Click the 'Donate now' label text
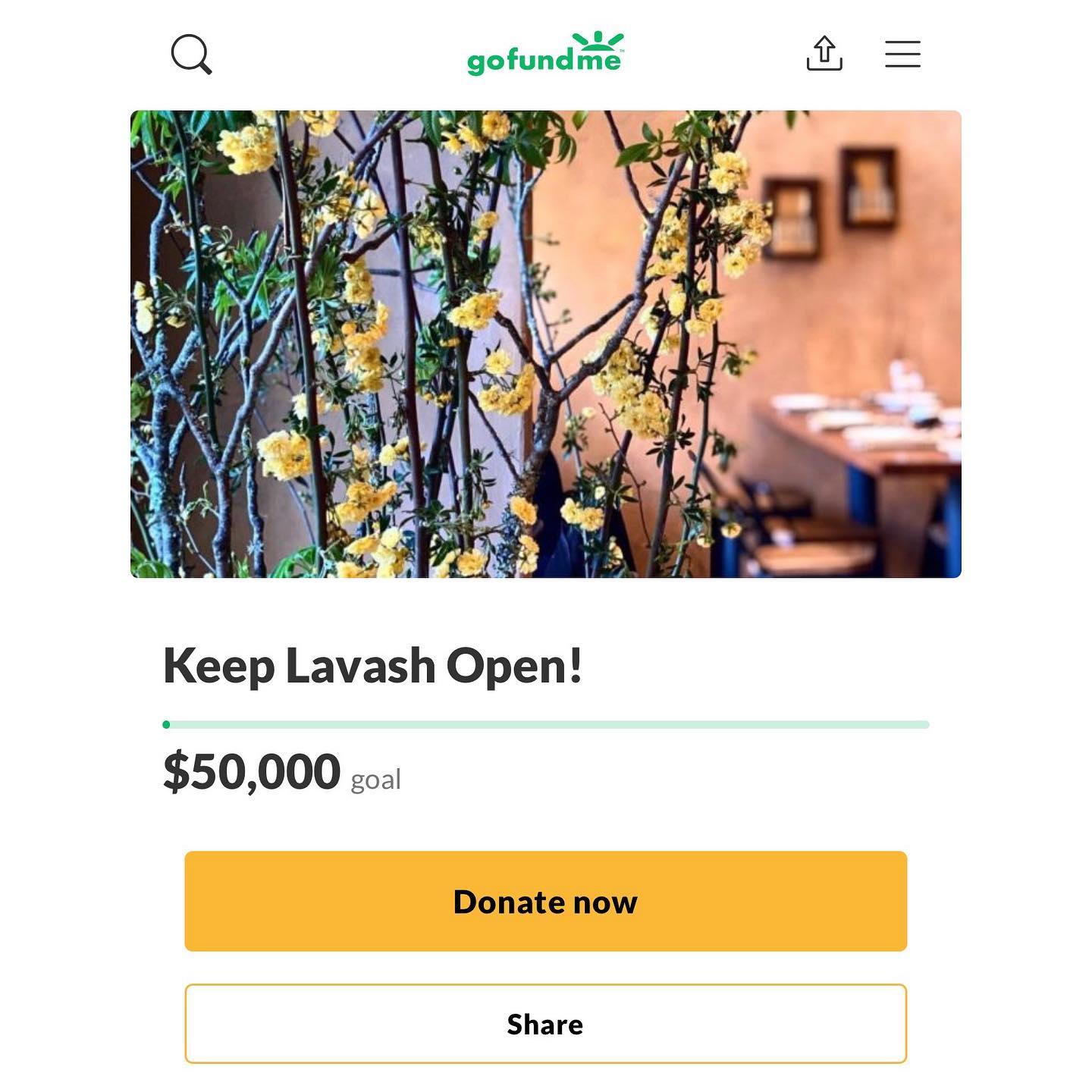 pyautogui.click(x=545, y=902)
